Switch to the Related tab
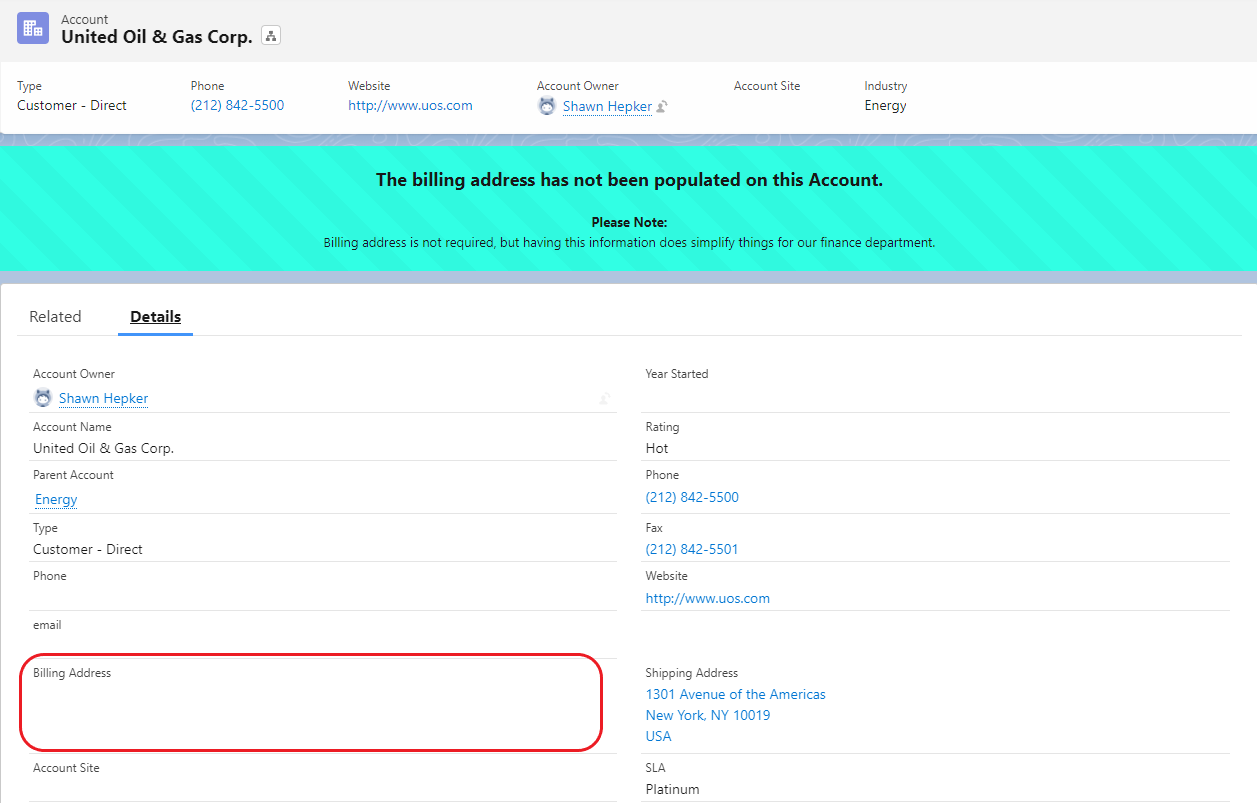Screen dimensions: 1257x803 [x=55, y=316]
